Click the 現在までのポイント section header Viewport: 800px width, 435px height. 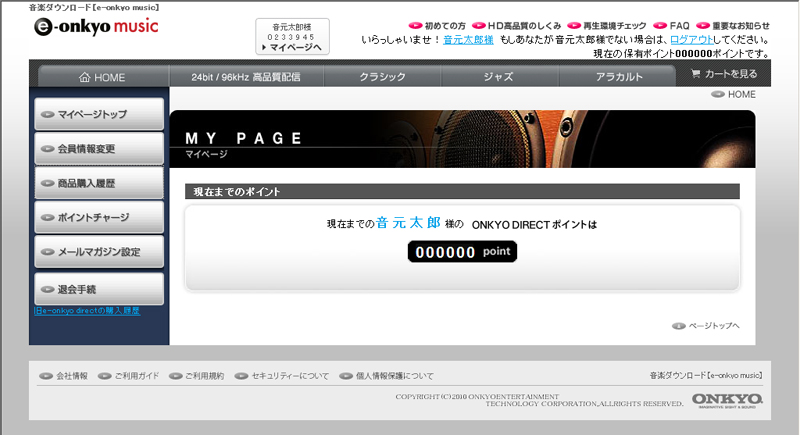point(462,192)
